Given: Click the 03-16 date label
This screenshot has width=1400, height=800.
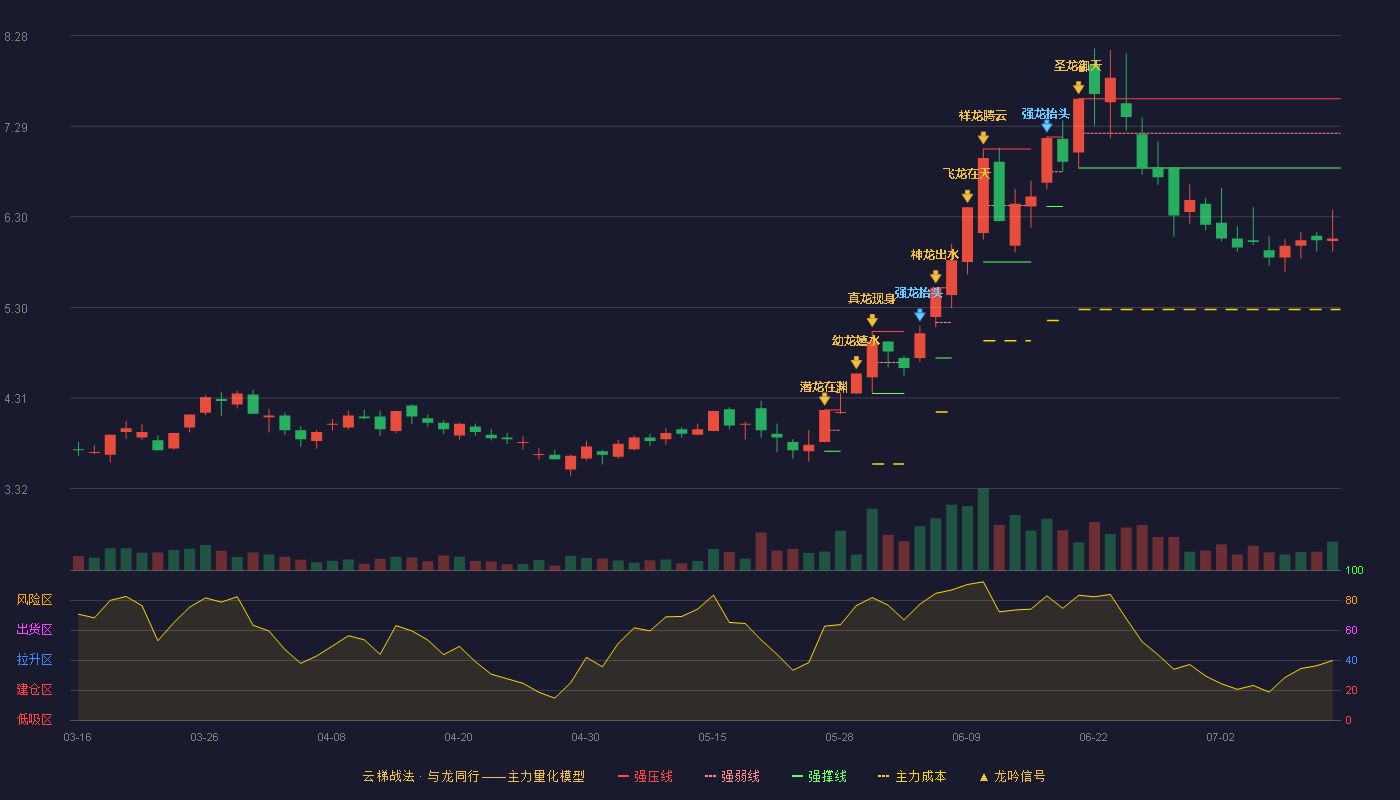Looking at the screenshot, I should 77,737.
